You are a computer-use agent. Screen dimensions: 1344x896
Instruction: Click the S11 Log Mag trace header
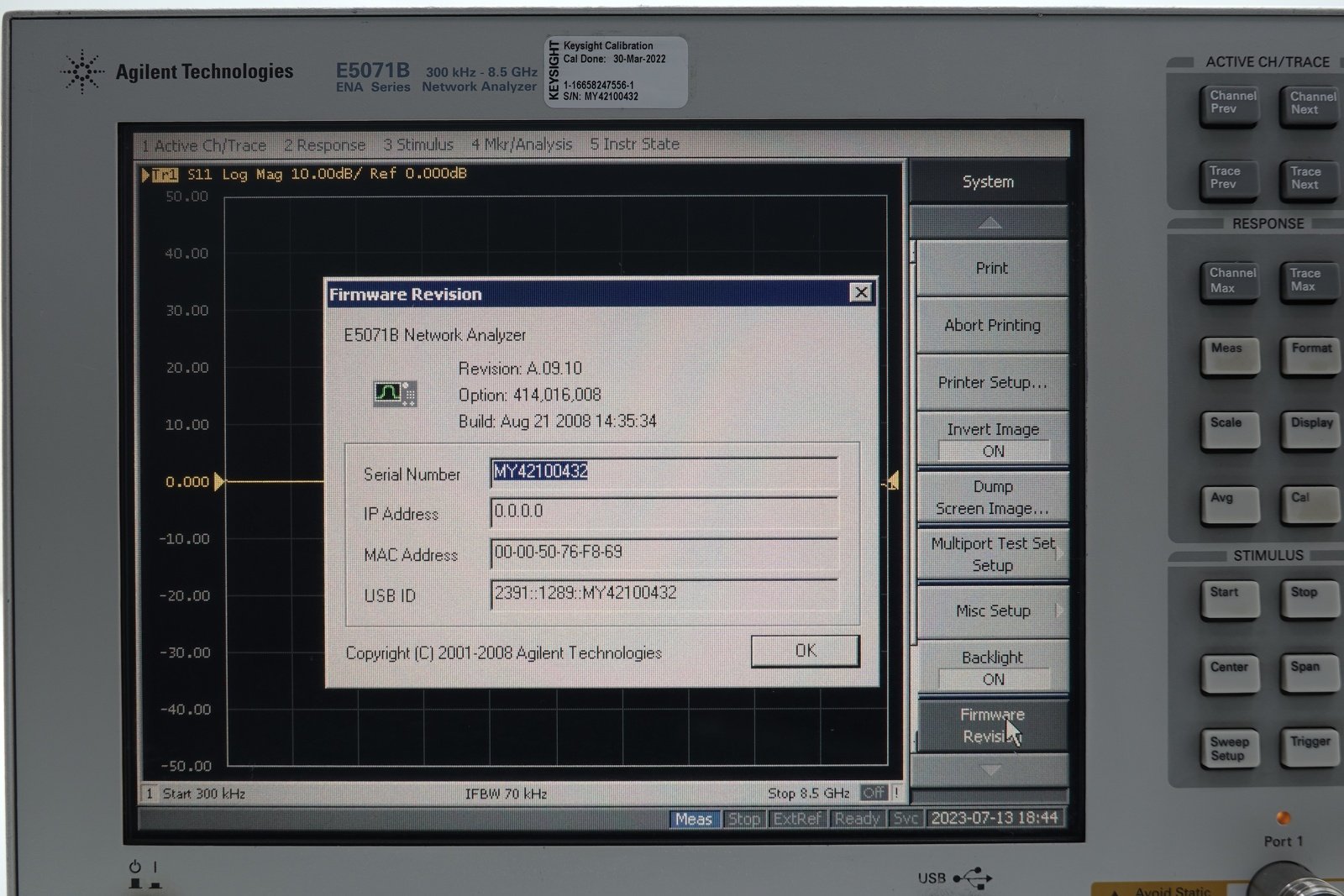[x=328, y=174]
